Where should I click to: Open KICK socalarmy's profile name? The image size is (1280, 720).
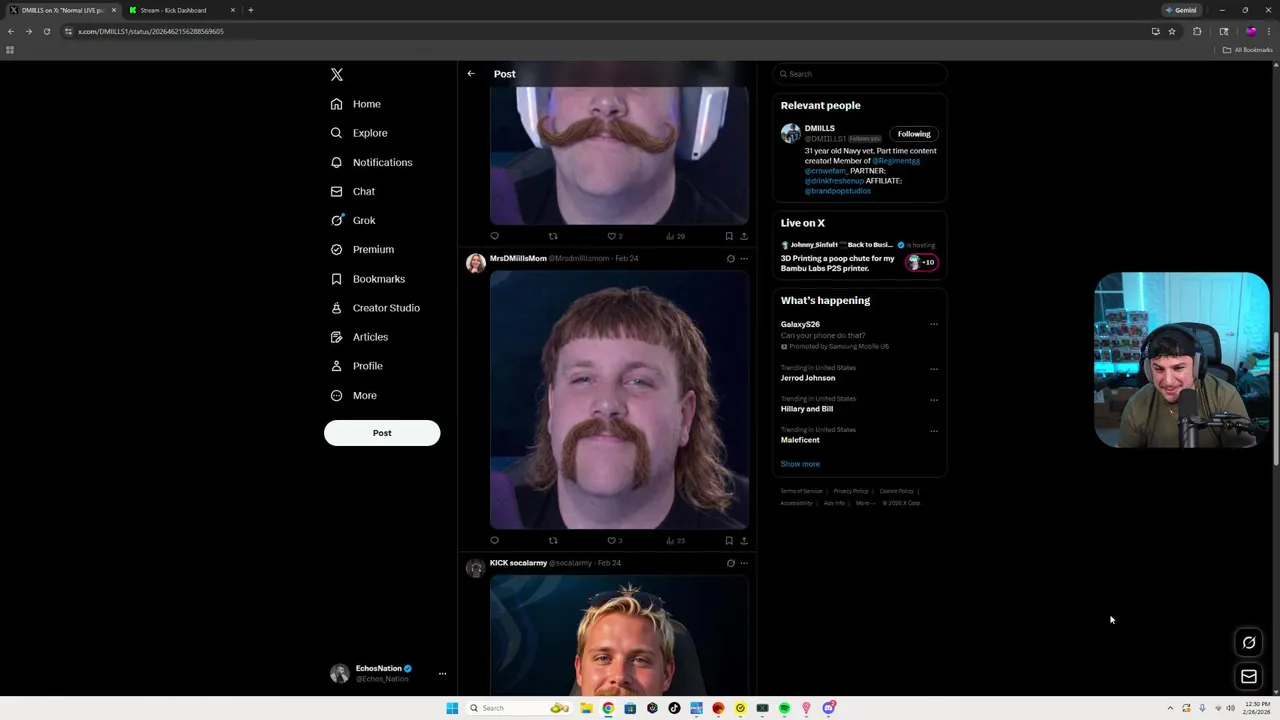518,563
